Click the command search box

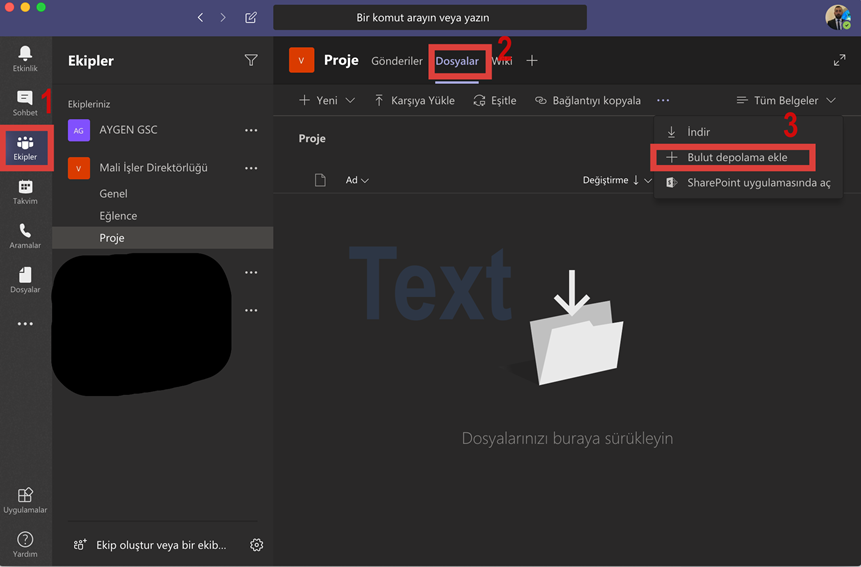pos(430,18)
